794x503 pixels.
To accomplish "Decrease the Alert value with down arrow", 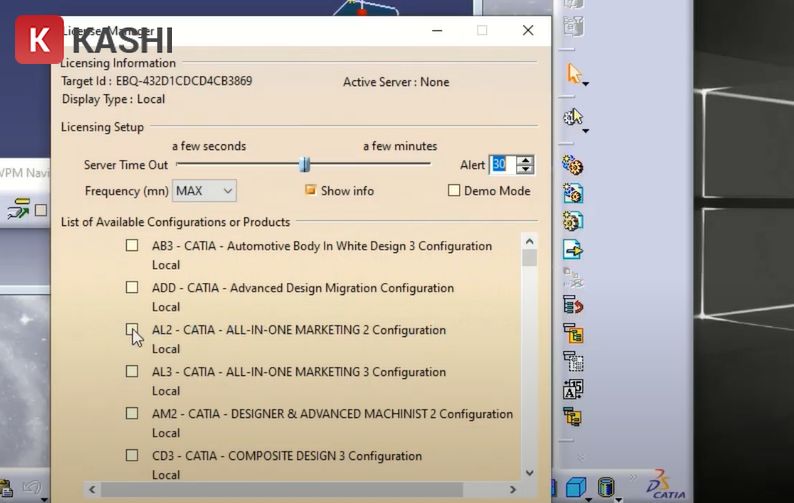I will tap(526, 170).
